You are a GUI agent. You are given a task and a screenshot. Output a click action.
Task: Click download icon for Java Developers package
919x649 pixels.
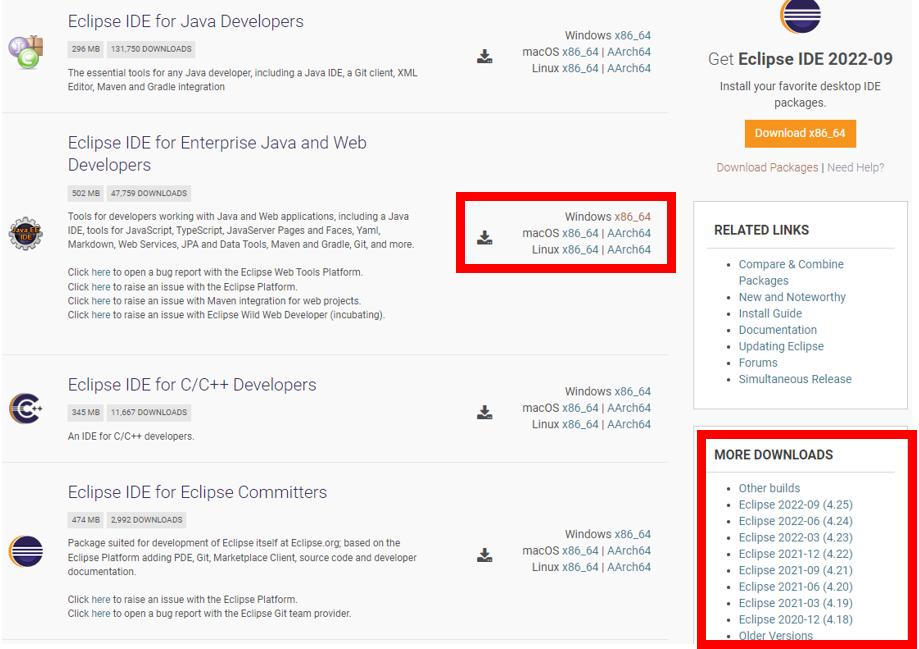485,56
